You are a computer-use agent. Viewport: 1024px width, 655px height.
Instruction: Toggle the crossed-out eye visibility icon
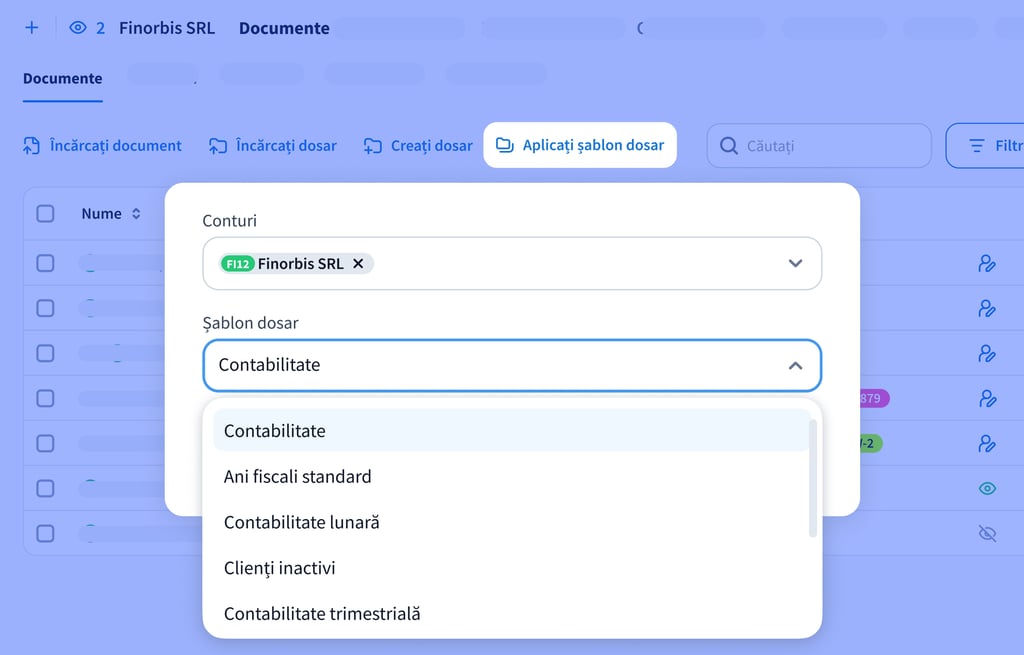click(987, 534)
